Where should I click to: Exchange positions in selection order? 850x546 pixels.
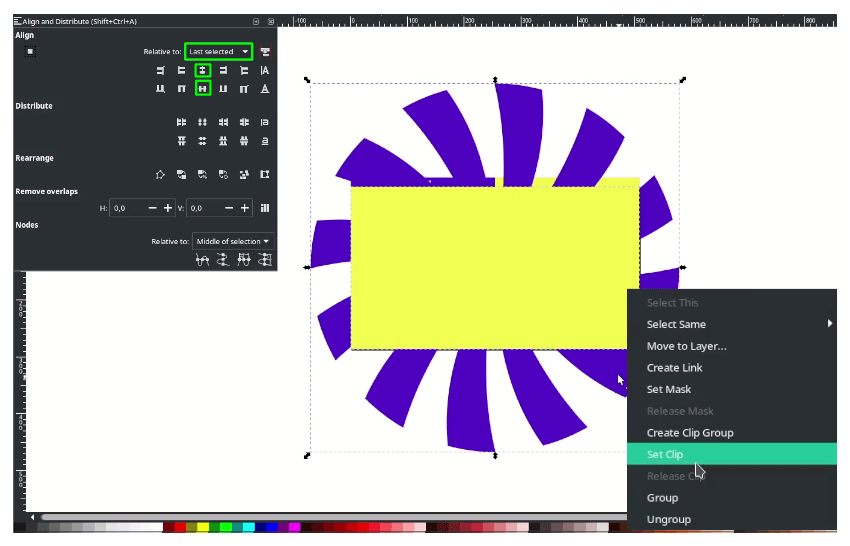tap(182, 175)
